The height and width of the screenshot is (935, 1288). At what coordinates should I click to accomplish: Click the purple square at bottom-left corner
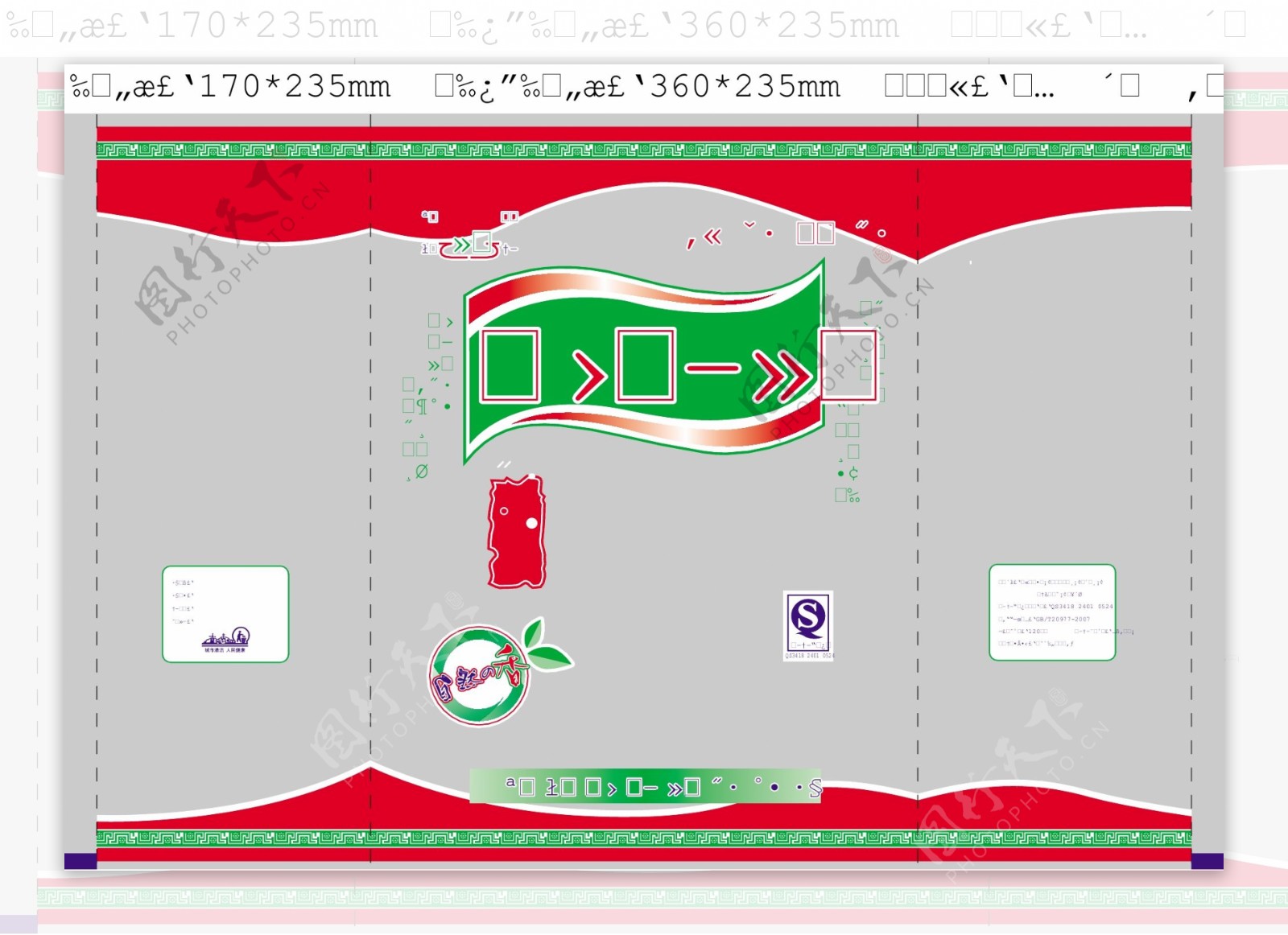coord(80,861)
